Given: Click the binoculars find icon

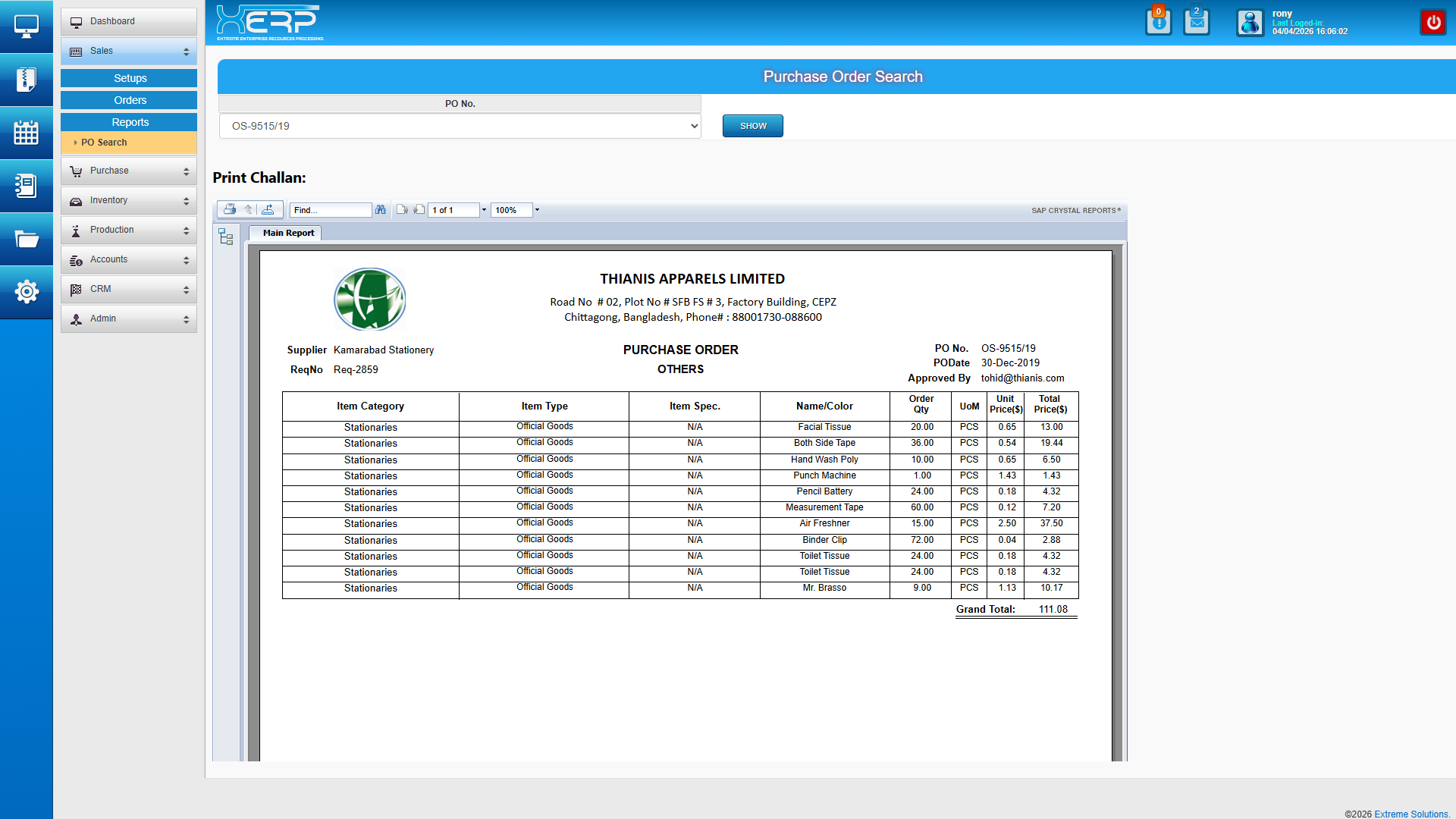Looking at the screenshot, I should [381, 210].
